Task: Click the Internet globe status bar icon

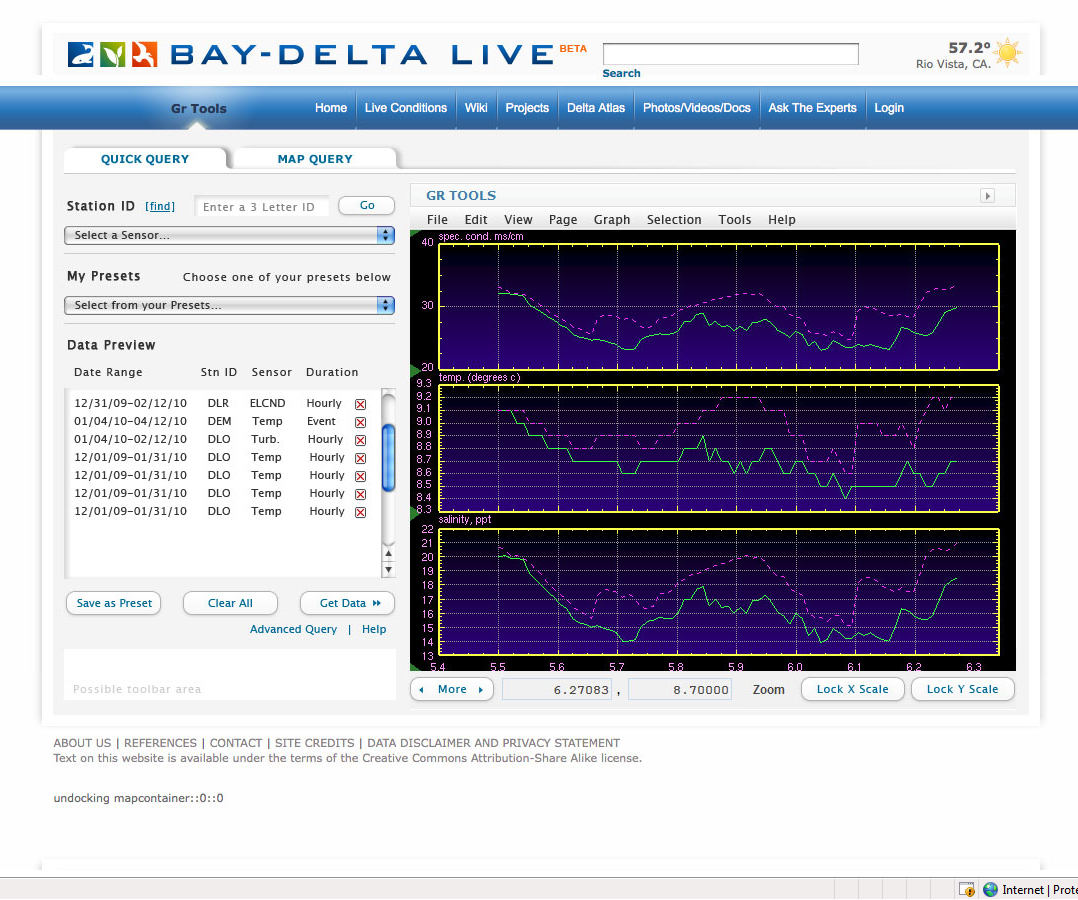Action: click(x=990, y=890)
